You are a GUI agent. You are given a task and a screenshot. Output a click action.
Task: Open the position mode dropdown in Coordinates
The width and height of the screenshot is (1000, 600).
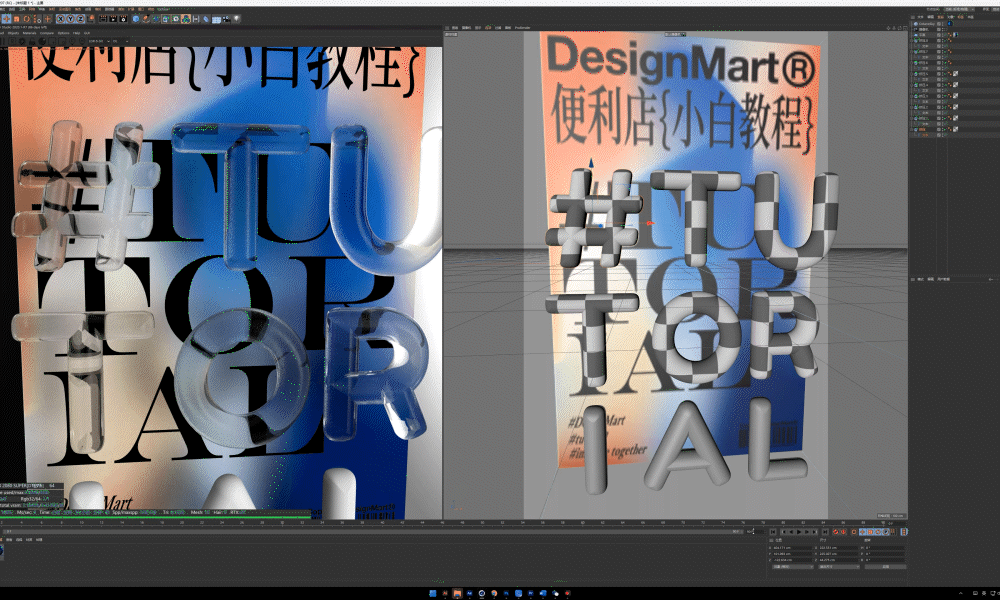793,567
